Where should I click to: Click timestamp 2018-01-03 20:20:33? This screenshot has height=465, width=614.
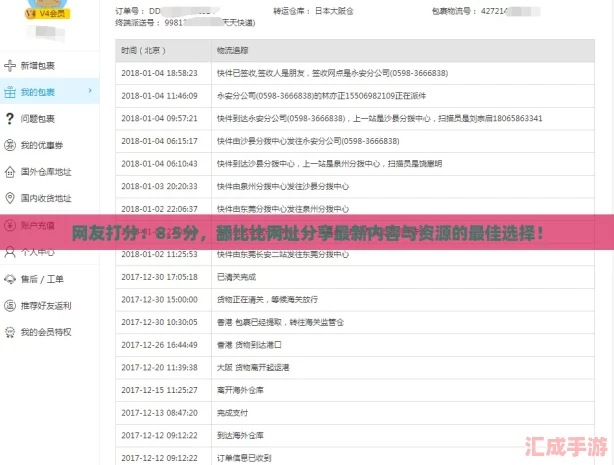(159, 186)
